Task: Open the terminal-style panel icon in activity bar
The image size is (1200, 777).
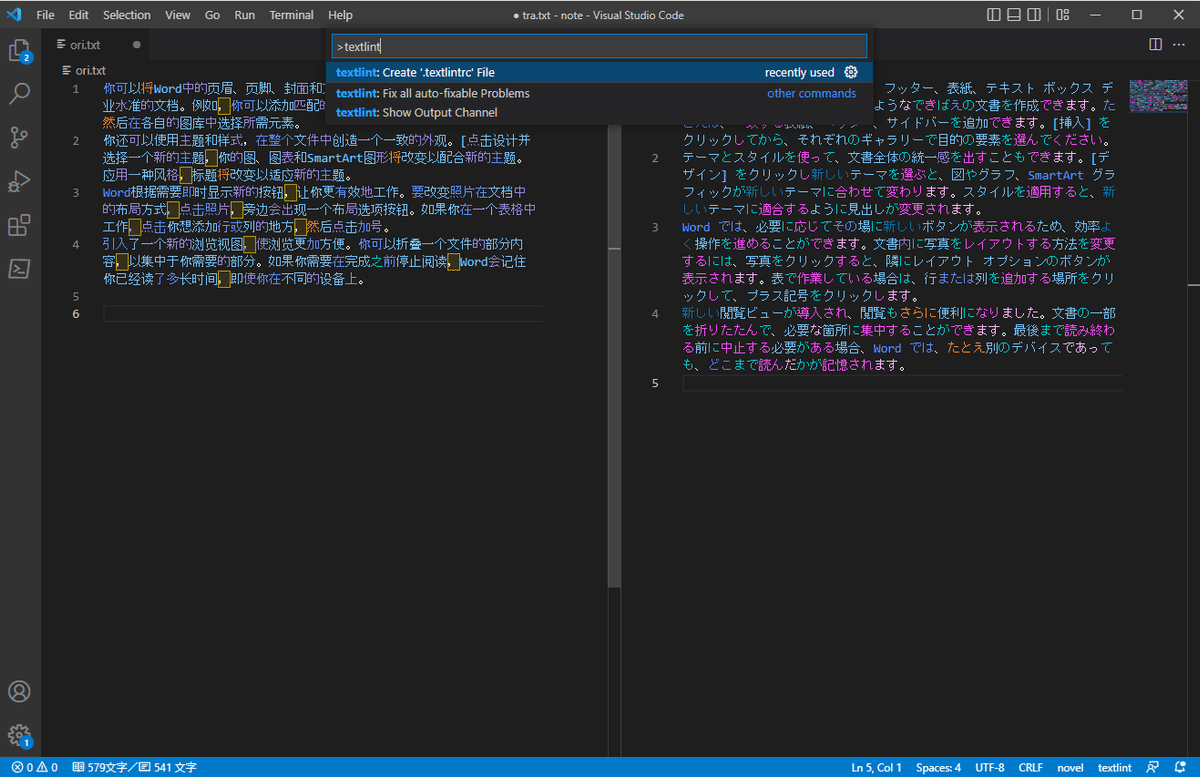Action: point(19,269)
